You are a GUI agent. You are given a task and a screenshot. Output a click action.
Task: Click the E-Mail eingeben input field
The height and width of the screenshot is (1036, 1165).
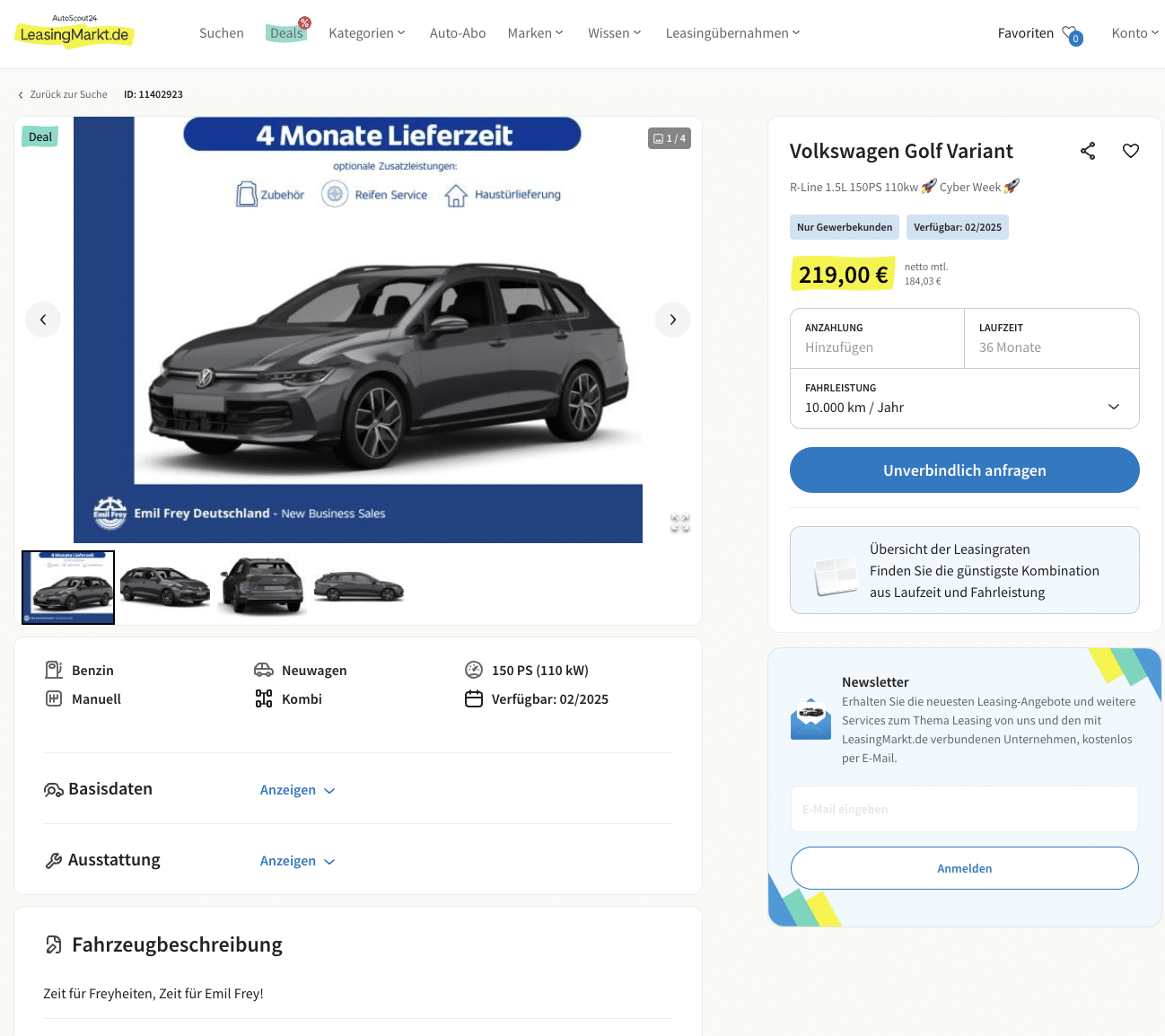965,809
